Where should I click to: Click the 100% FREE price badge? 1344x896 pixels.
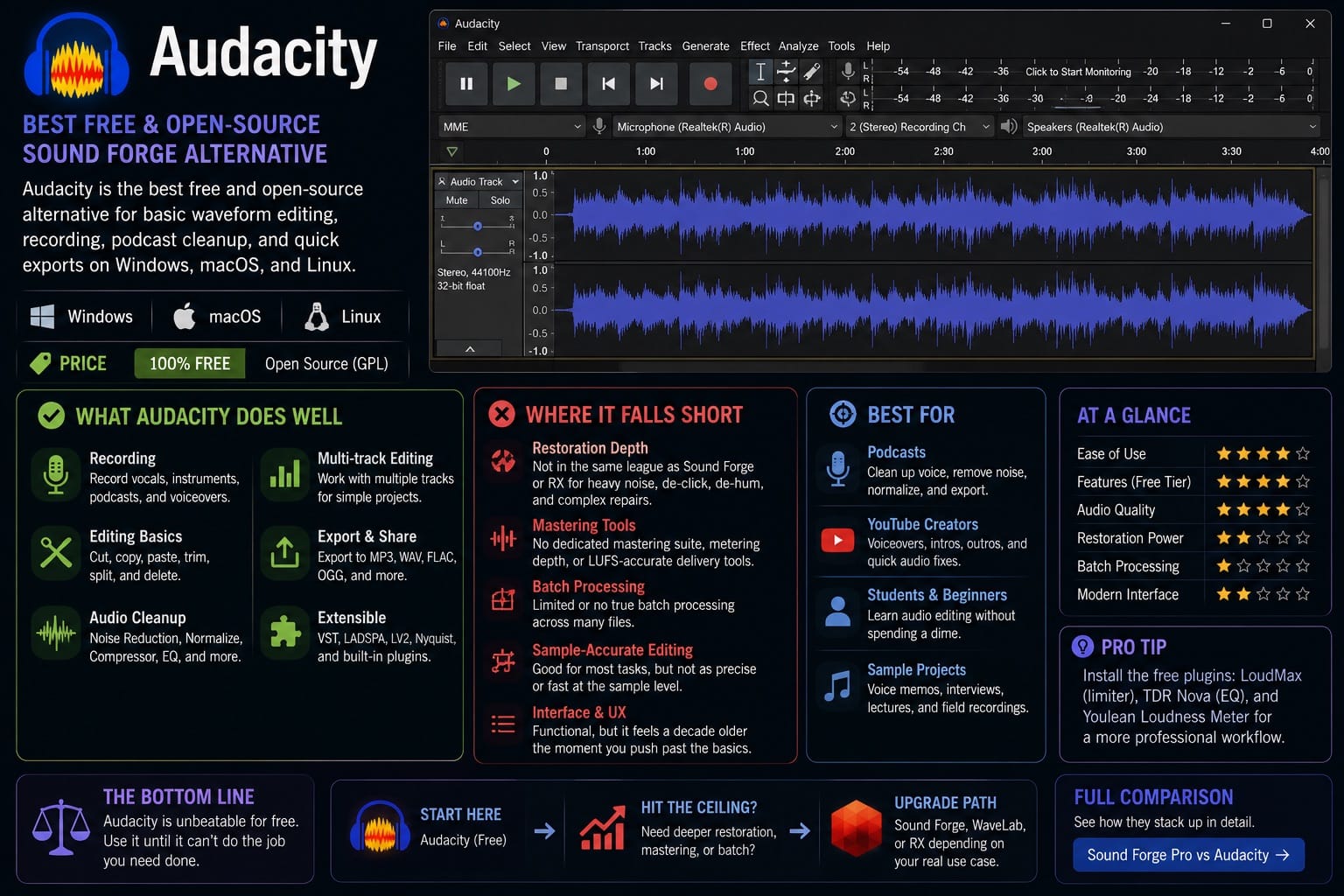190,363
